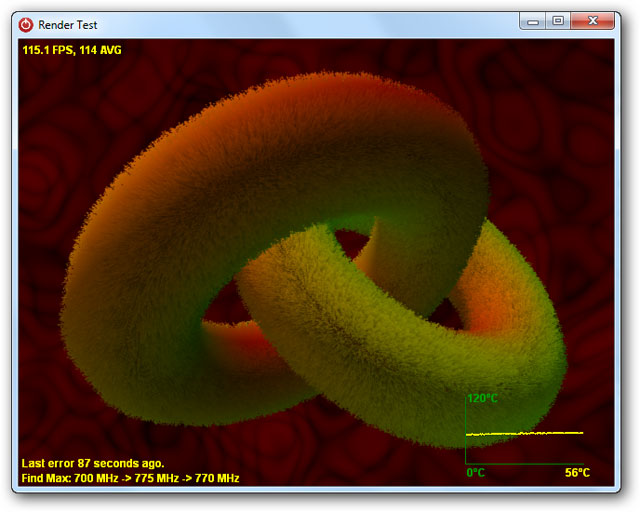Minimize the Render Test window
Viewport: 640px width, 512px height.
point(533,21)
